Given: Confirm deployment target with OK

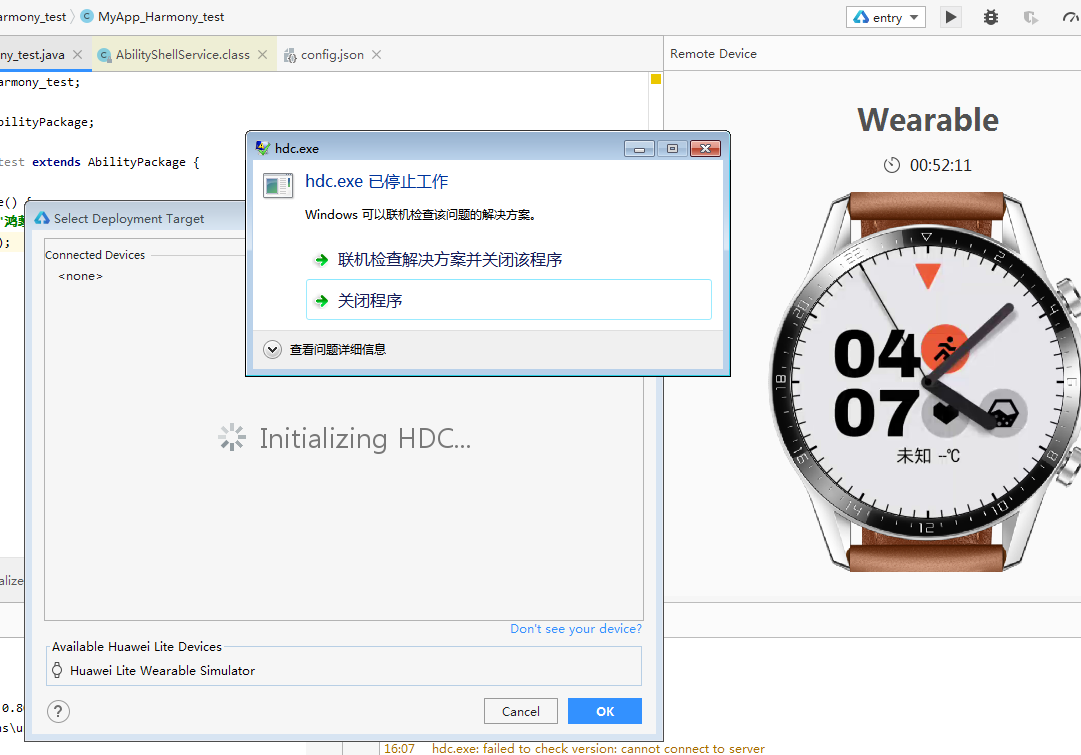Looking at the screenshot, I should coord(605,711).
